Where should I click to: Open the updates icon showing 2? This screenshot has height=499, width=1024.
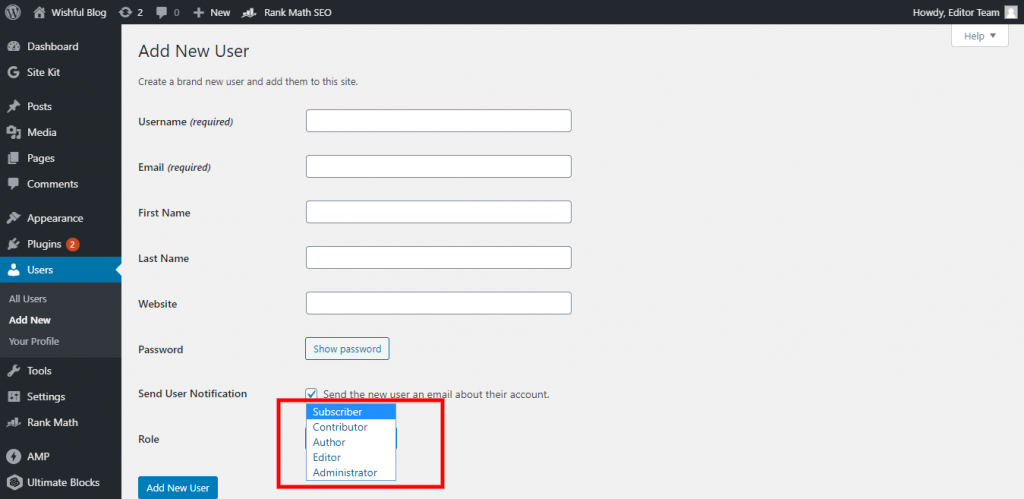(125, 12)
